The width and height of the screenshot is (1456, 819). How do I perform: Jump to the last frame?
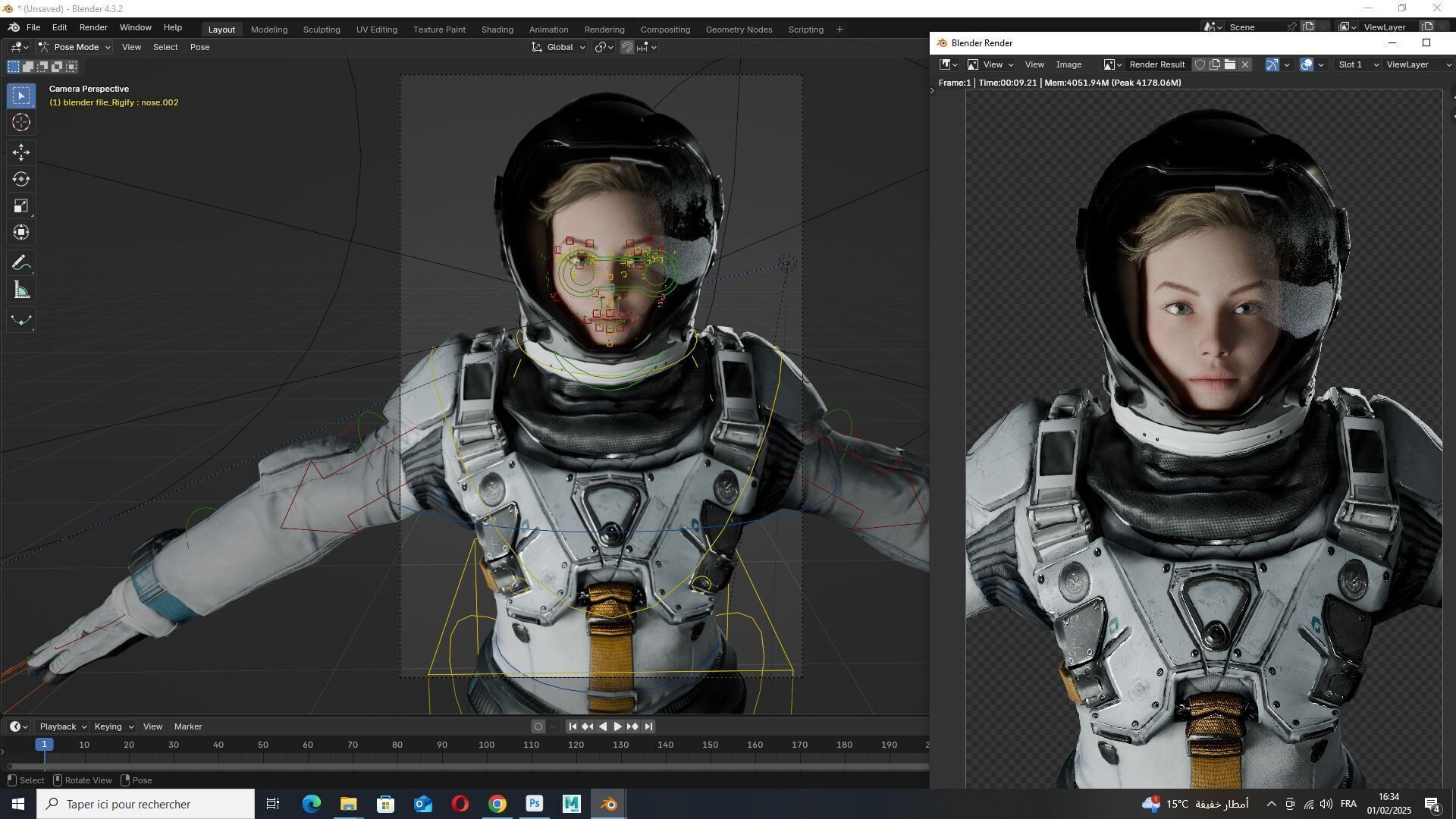[x=648, y=726]
